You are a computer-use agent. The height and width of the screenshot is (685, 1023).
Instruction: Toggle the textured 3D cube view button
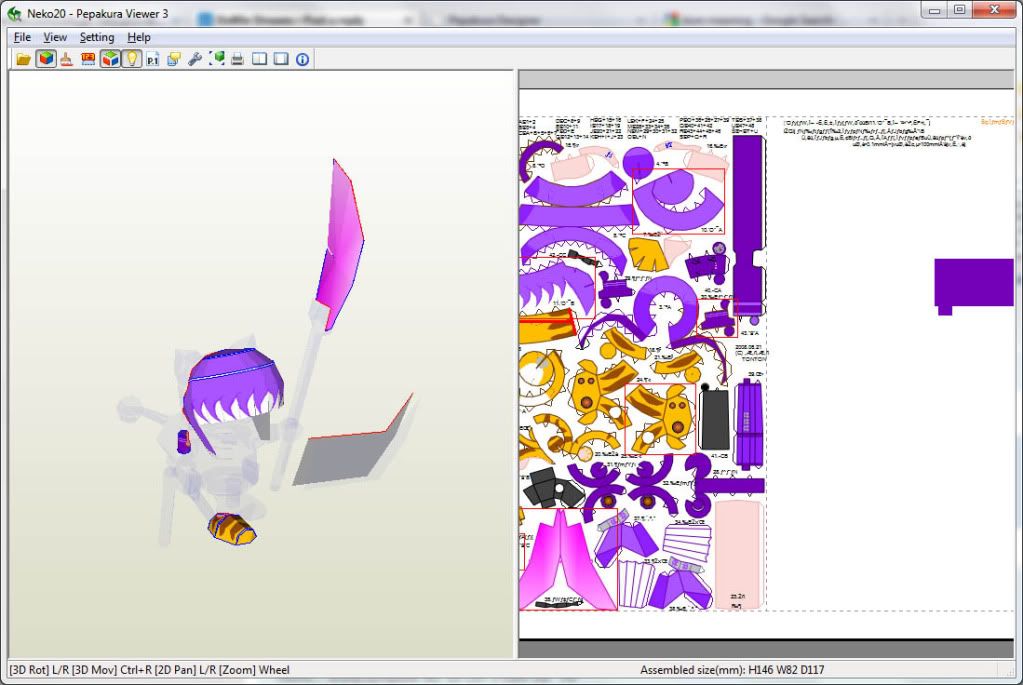click(x=46, y=59)
